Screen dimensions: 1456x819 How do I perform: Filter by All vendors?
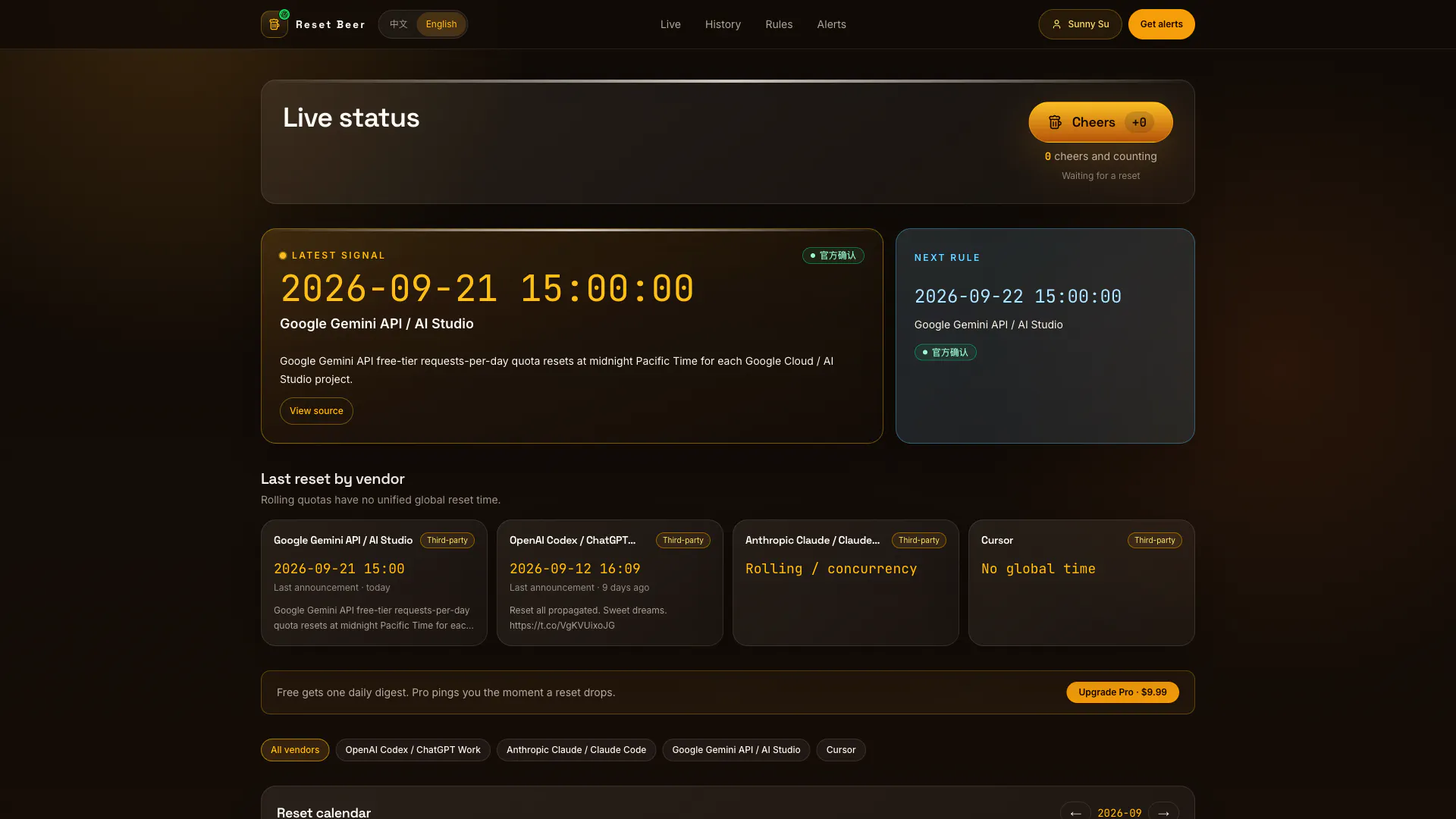[x=295, y=750]
